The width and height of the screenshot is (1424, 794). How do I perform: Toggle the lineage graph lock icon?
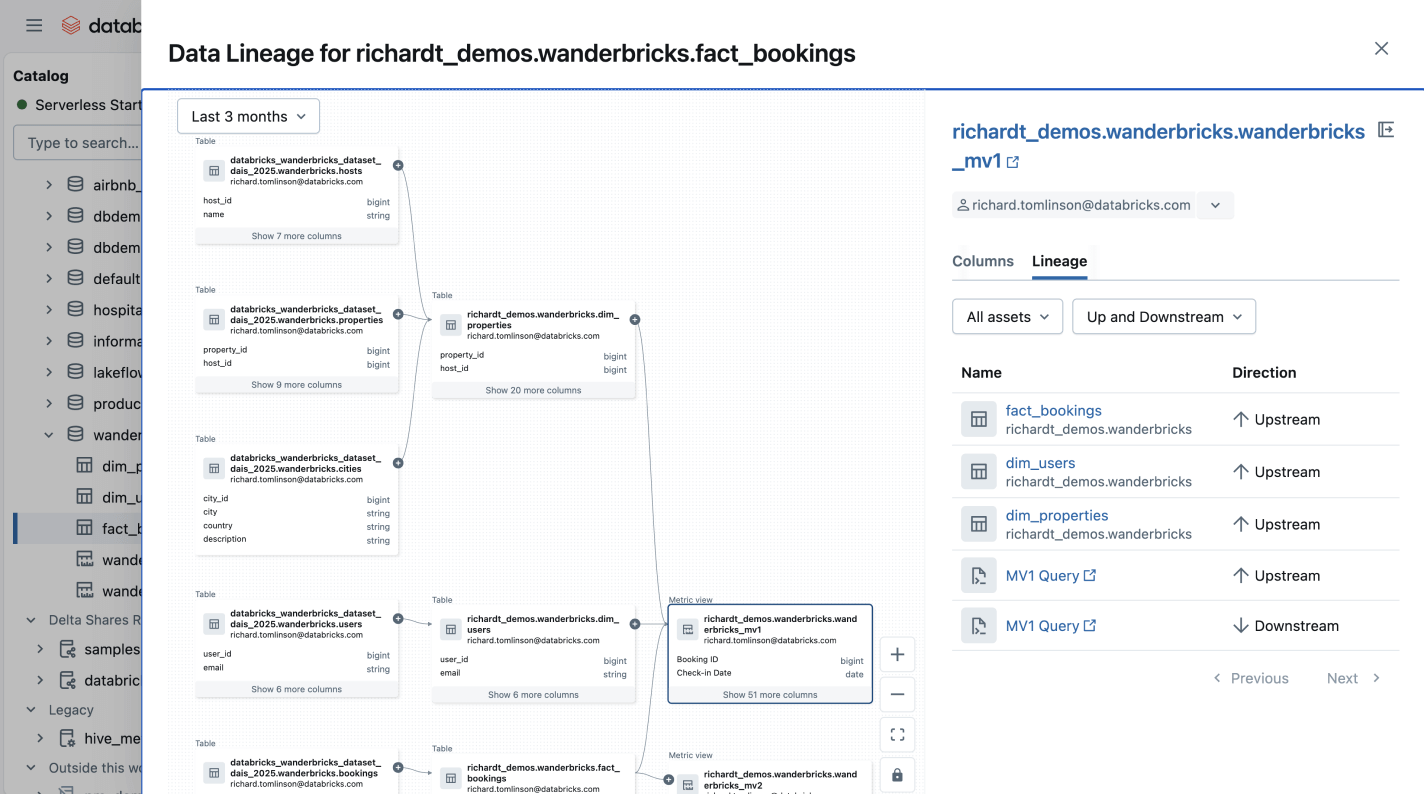point(897,775)
